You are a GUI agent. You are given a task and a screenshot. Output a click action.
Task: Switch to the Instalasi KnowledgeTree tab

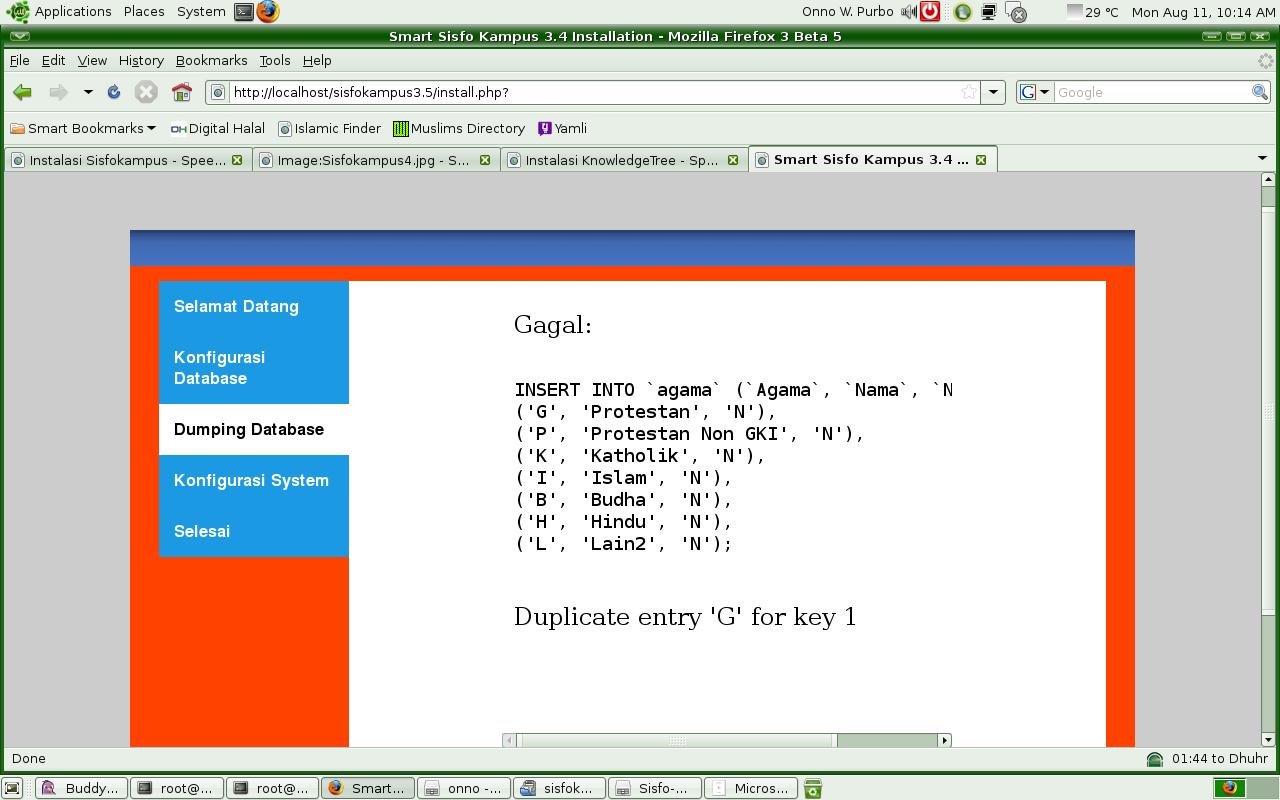[620, 160]
